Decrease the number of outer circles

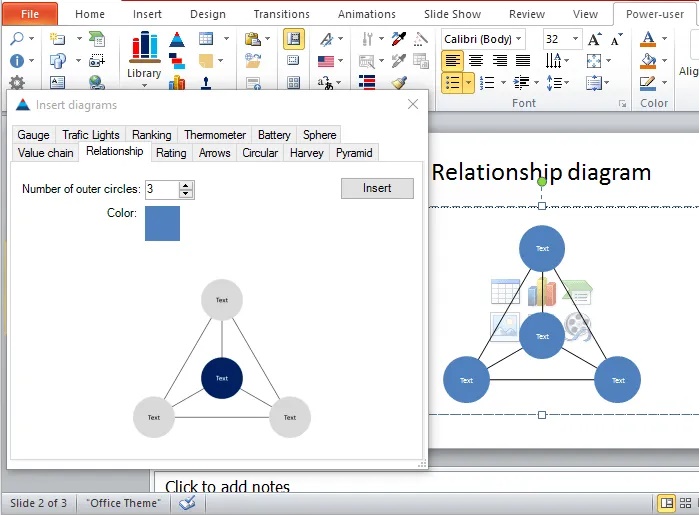(x=186, y=194)
